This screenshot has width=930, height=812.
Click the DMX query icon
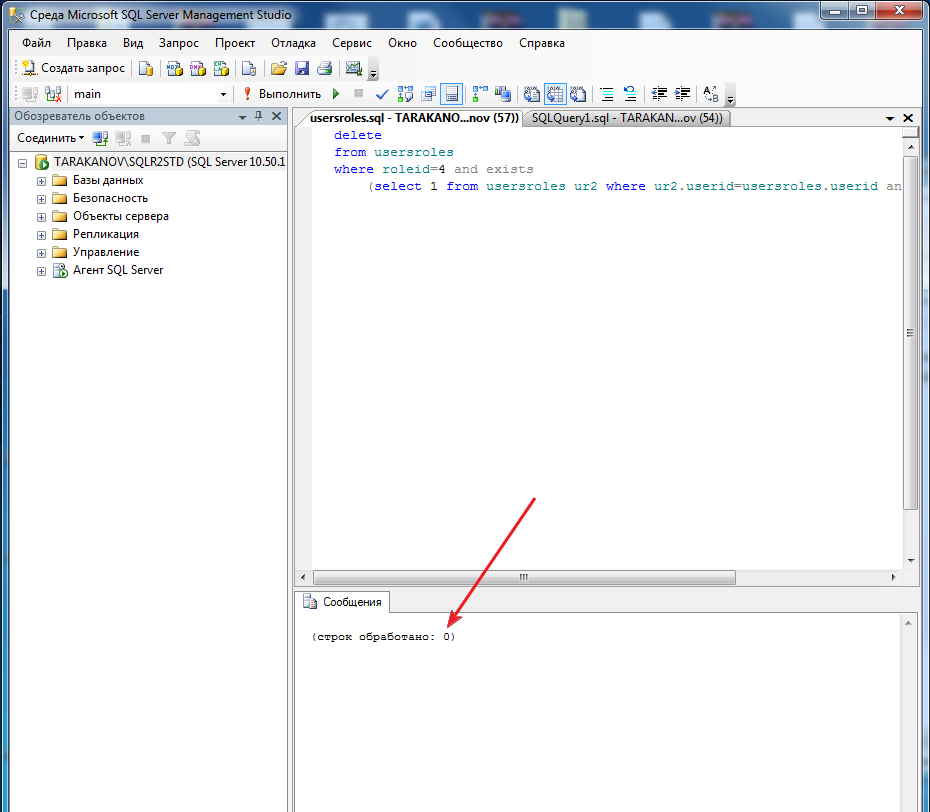tap(198, 68)
